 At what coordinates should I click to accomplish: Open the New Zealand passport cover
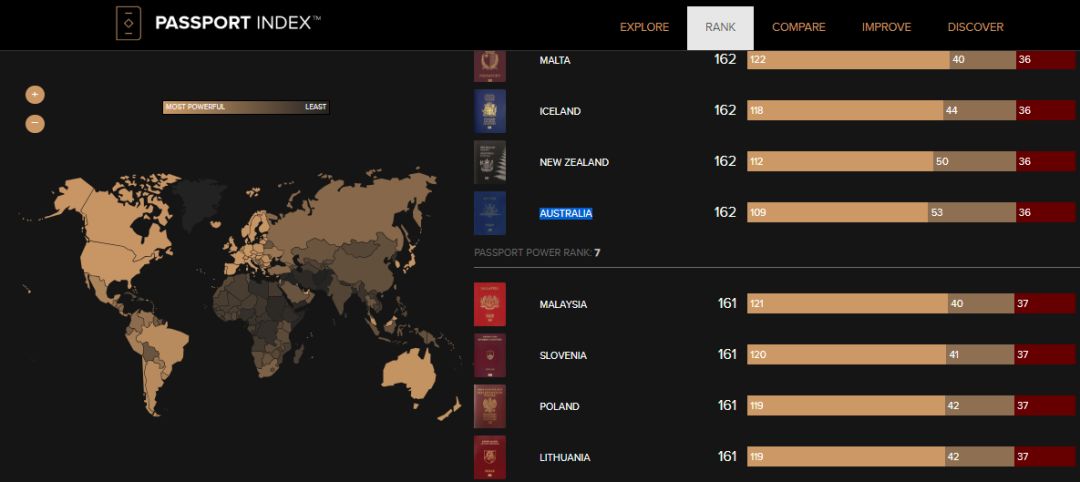tap(490, 162)
